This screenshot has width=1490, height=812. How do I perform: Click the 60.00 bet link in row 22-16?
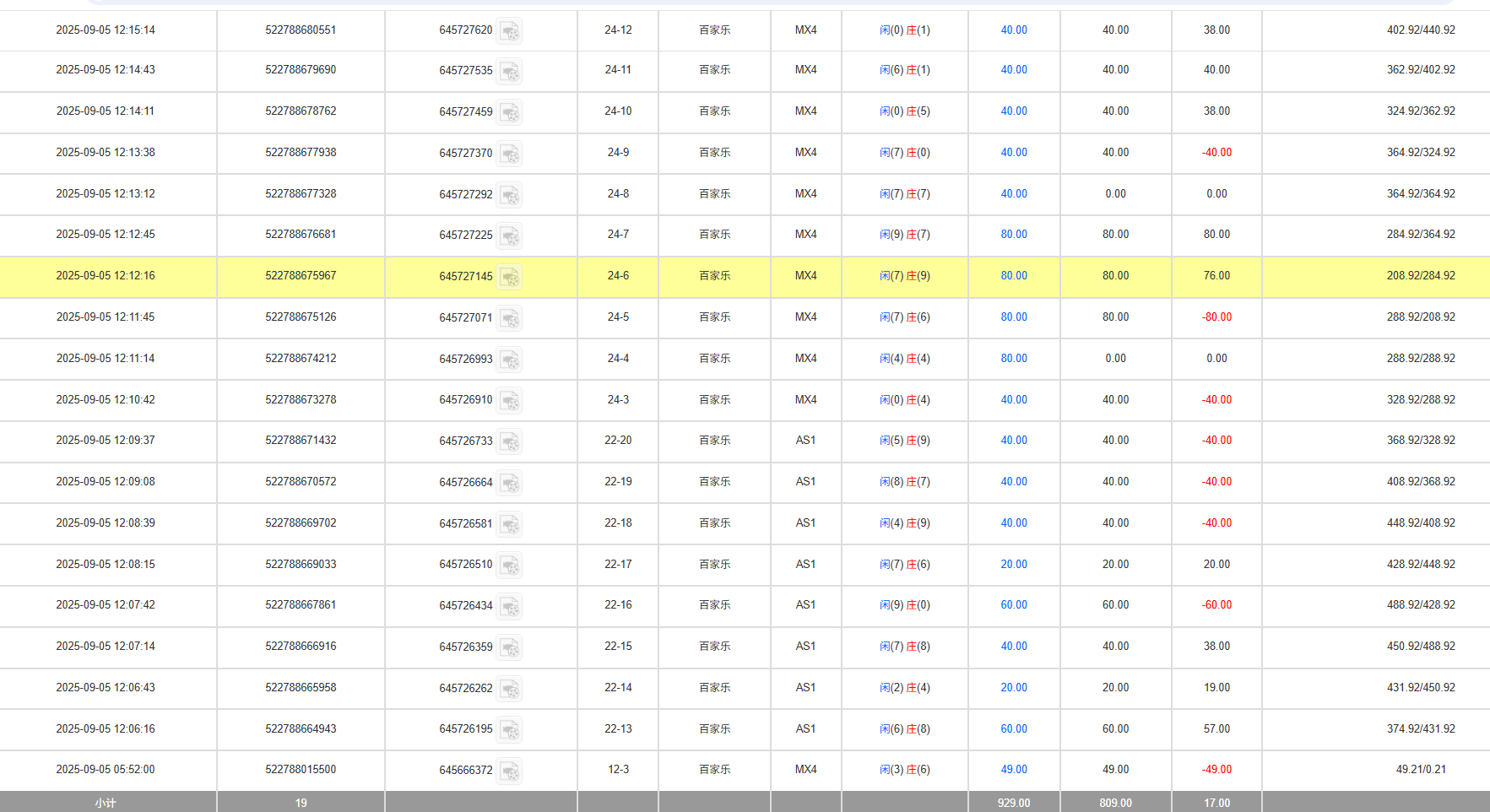(1013, 605)
